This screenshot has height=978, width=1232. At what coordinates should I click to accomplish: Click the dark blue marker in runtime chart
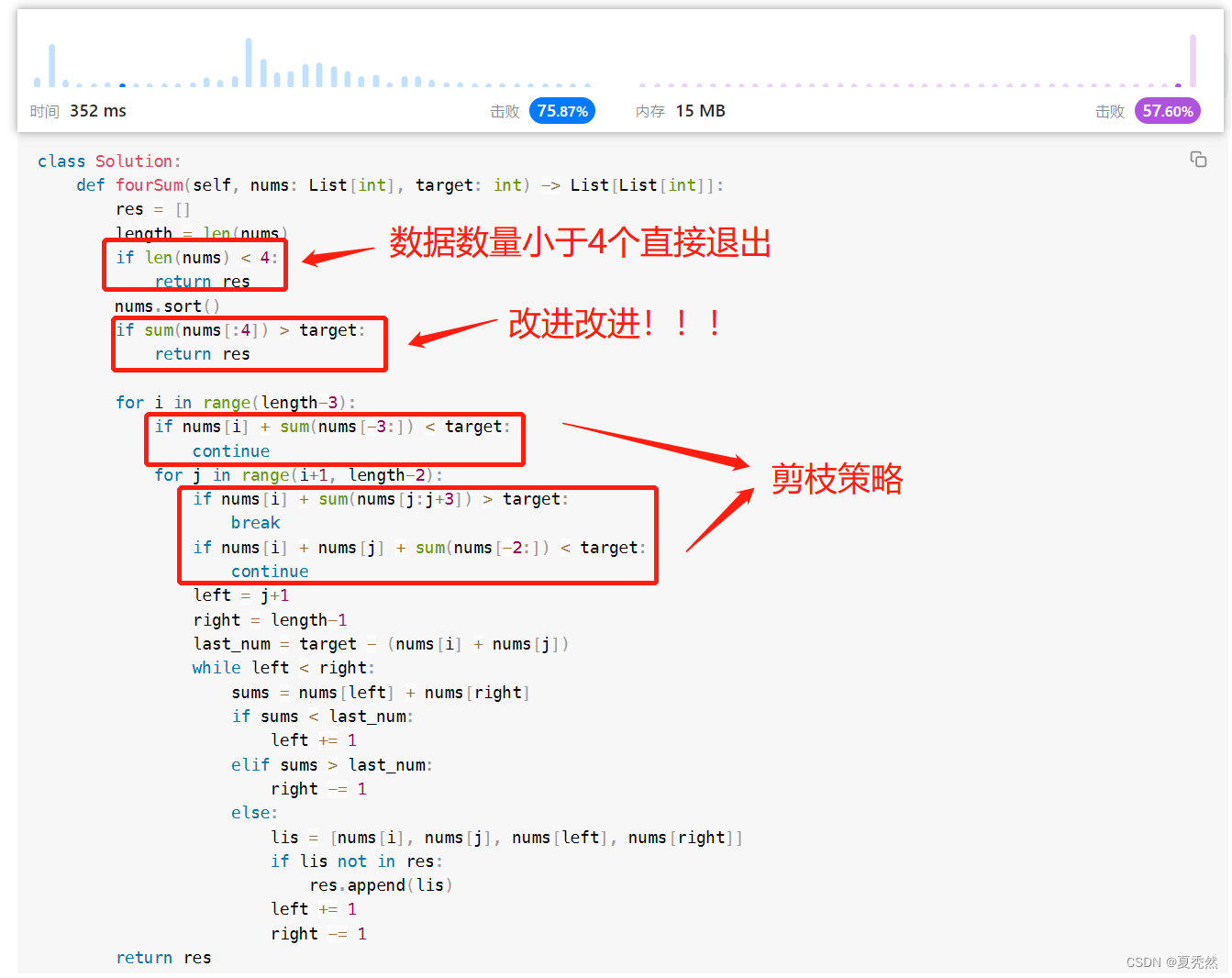point(123,85)
